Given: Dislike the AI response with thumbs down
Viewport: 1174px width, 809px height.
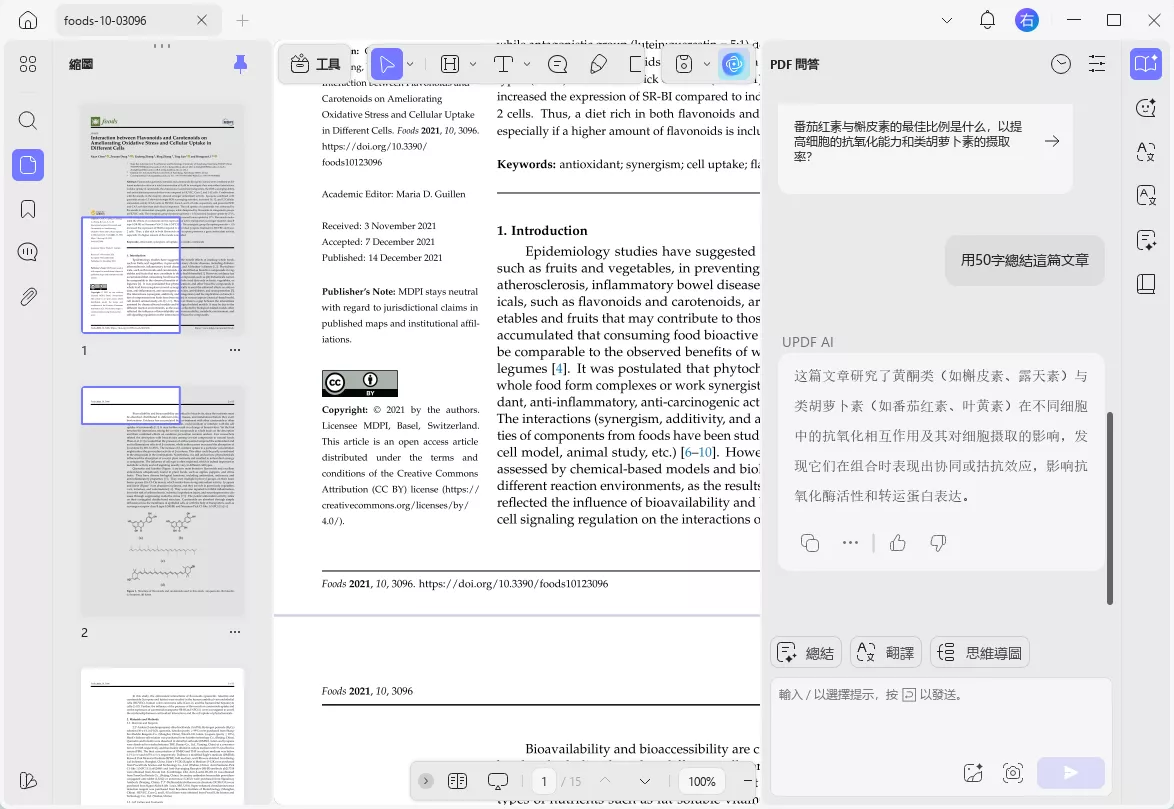Looking at the screenshot, I should pyautogui.click(x=938, y=543).
